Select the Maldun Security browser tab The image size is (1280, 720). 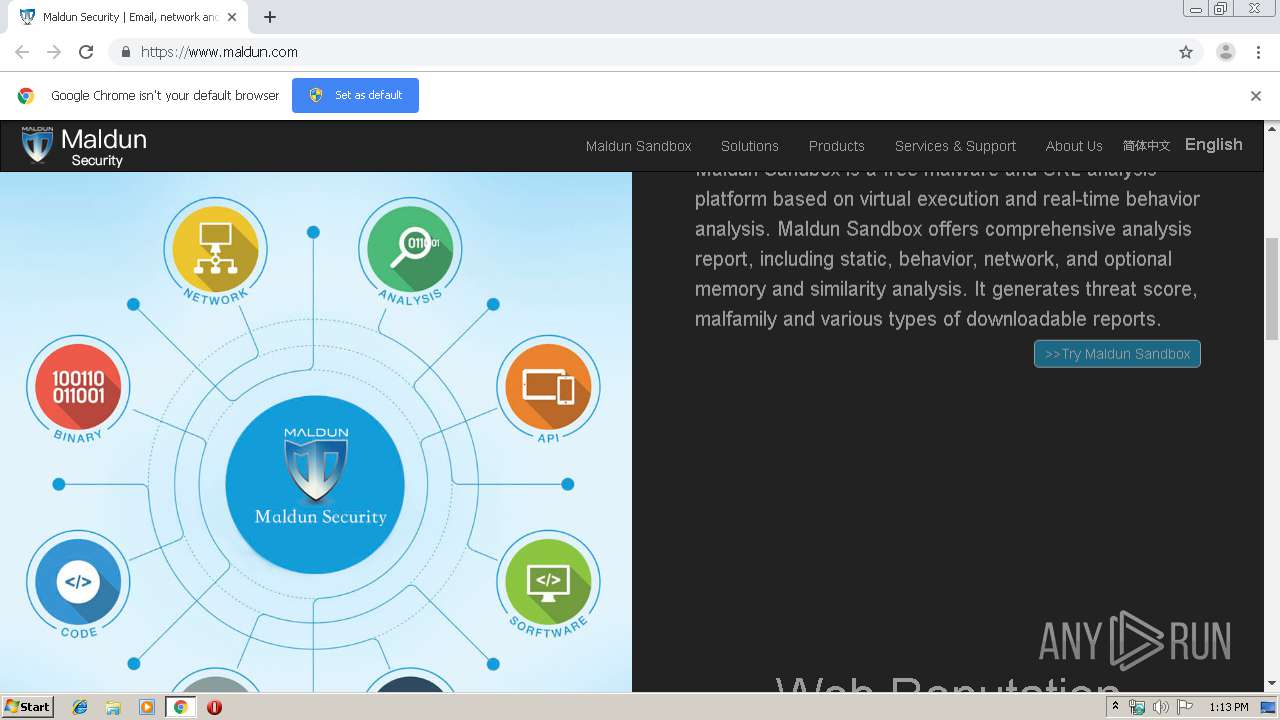tap(128, 17)
